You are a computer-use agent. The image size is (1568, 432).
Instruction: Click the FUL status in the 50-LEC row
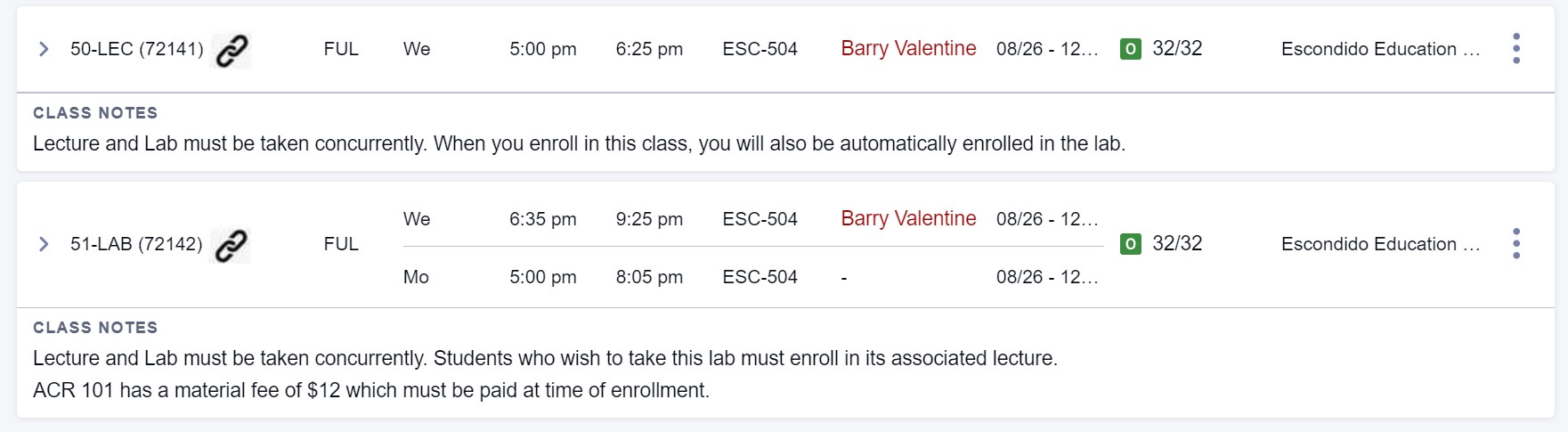click(341, 49)
